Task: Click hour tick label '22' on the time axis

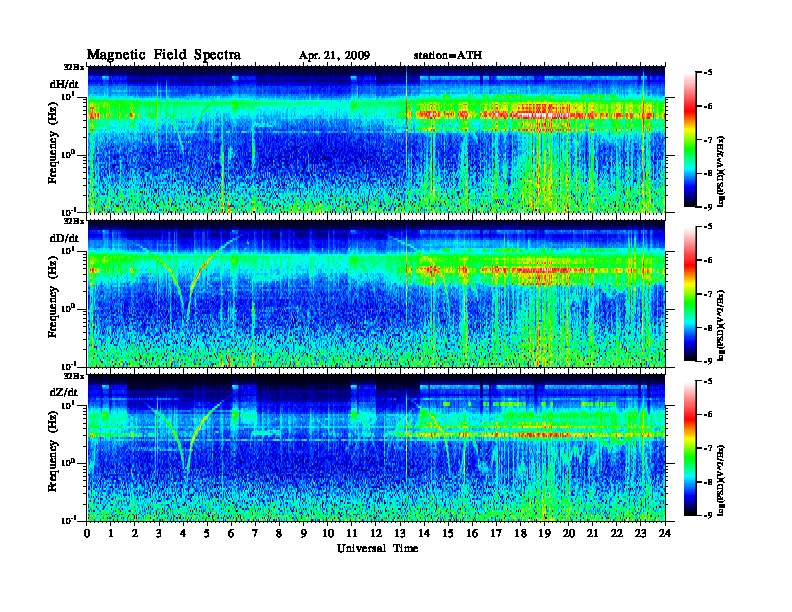Action: tap(617, 534)
